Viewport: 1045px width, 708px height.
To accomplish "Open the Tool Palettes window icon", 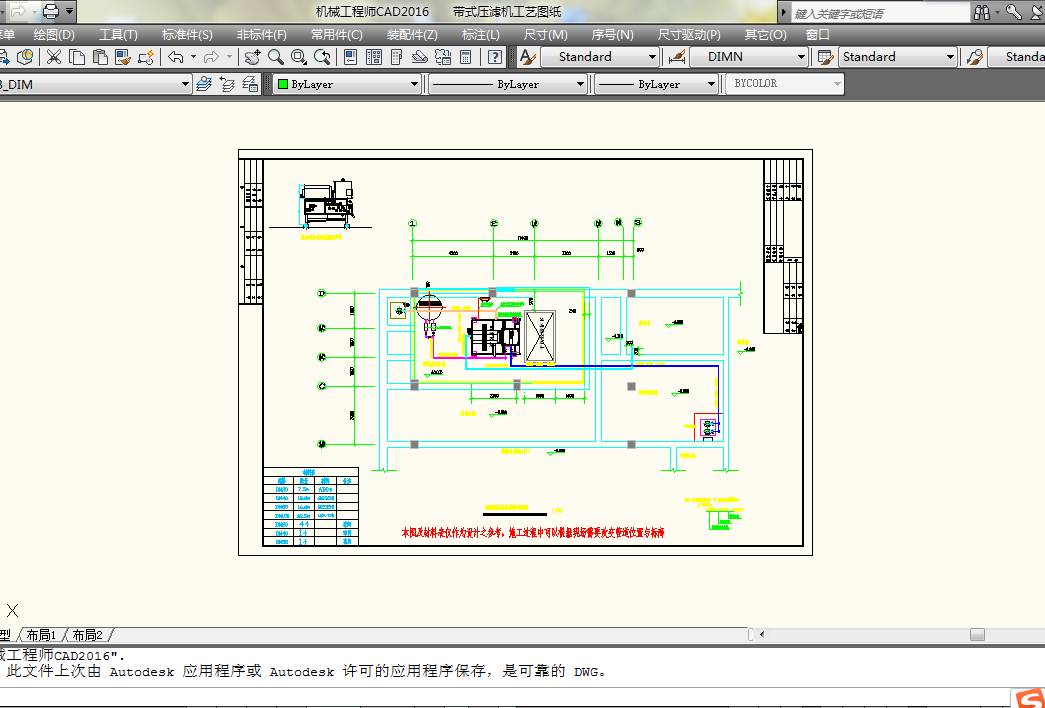I will (x=397, y=57).
